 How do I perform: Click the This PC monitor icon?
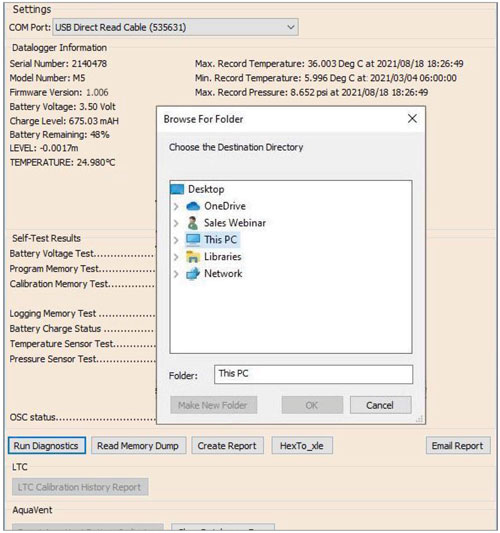click(193, 240)
